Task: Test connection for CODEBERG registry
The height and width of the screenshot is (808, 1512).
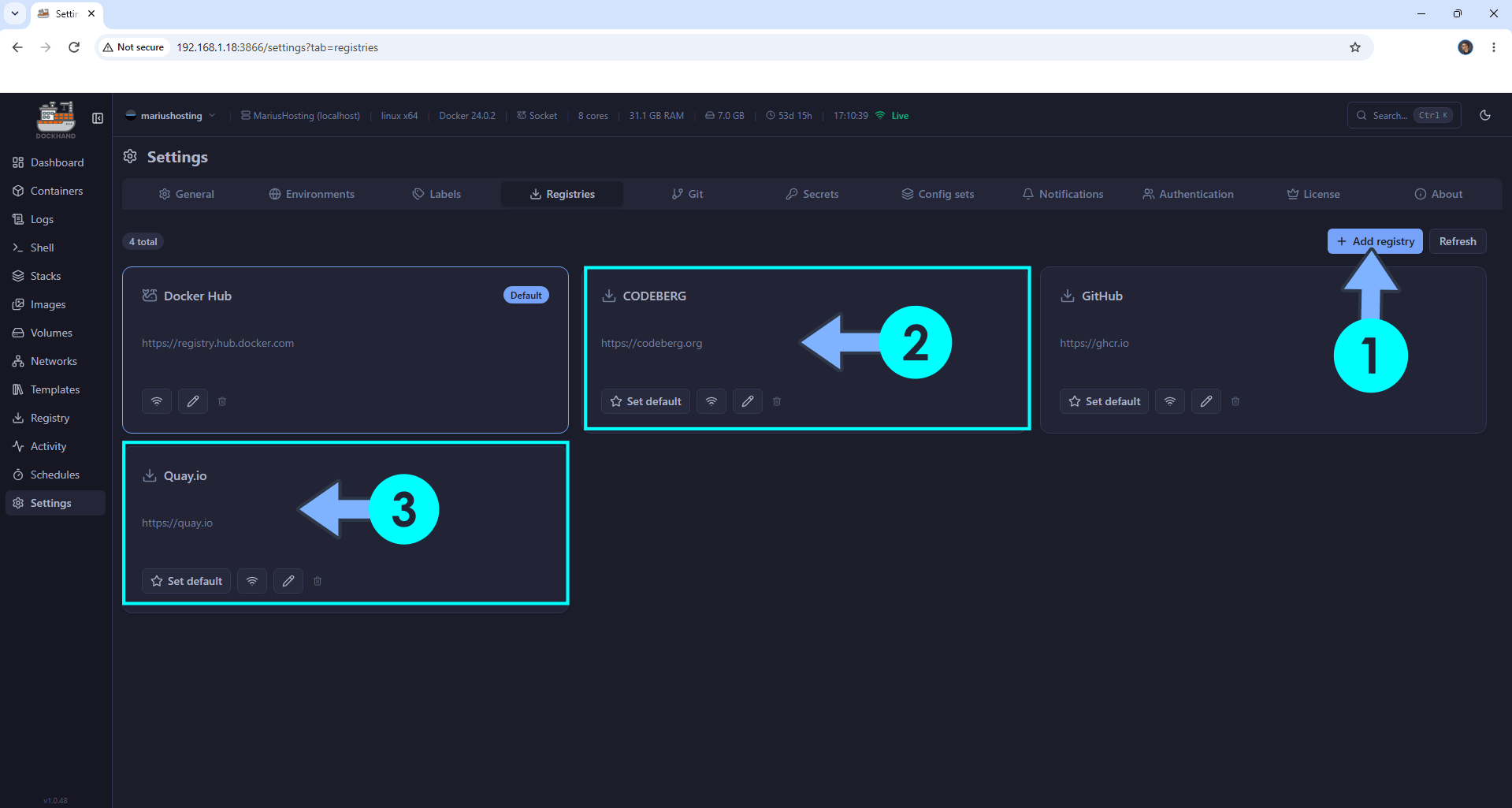Action: (x=711, y=401)
